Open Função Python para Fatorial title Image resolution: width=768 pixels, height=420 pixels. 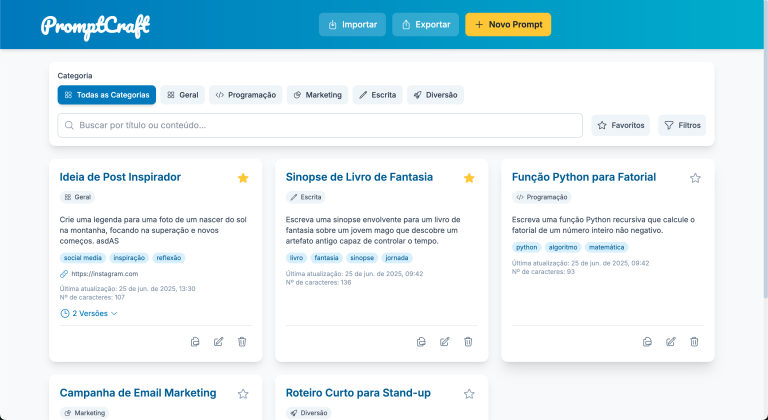584,177
